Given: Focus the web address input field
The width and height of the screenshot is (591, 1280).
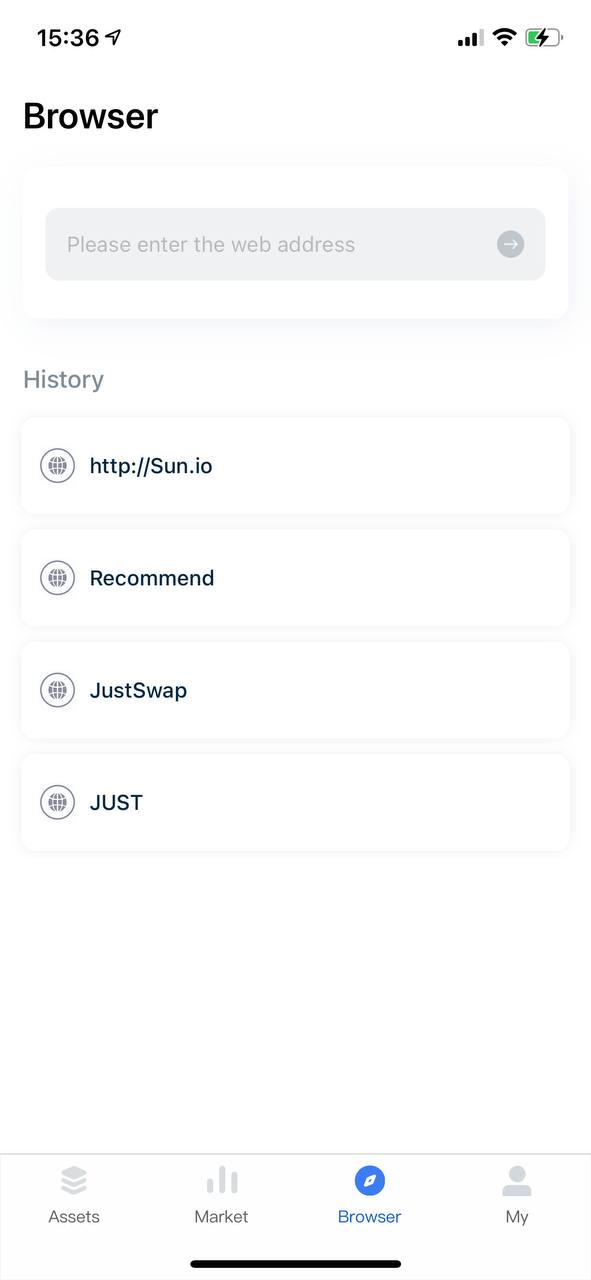Looking at the screenshot, I should click(295, 244).
